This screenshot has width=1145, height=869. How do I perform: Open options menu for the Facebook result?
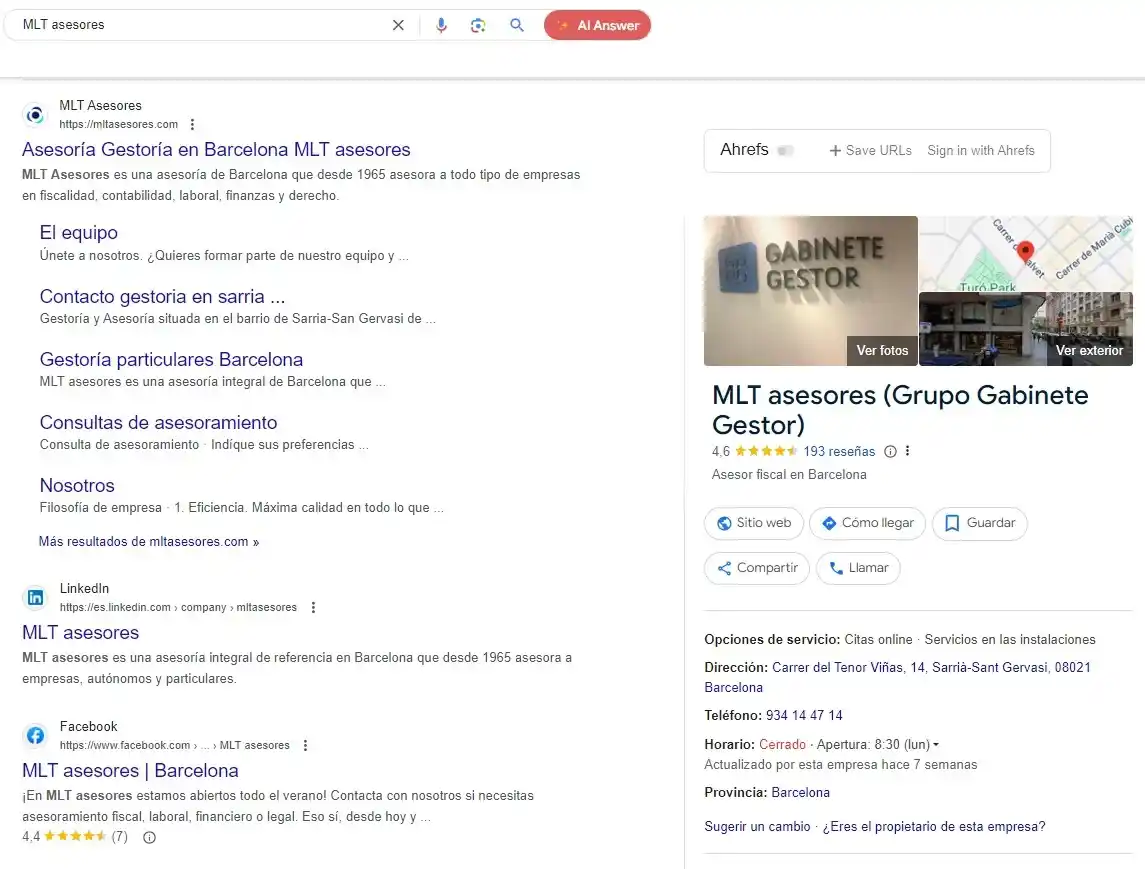point(305,746)
